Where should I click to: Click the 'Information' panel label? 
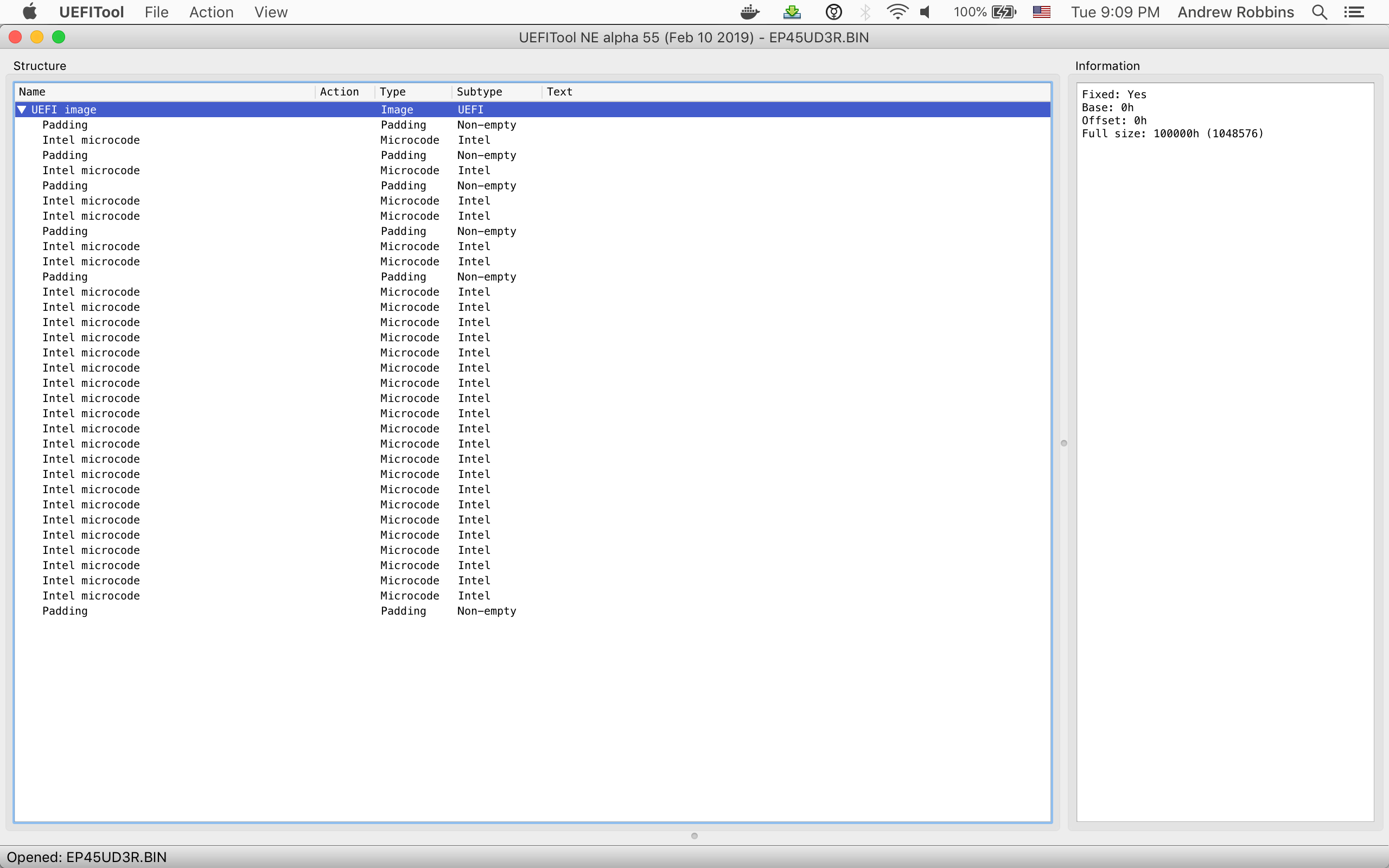point(1107,66)
